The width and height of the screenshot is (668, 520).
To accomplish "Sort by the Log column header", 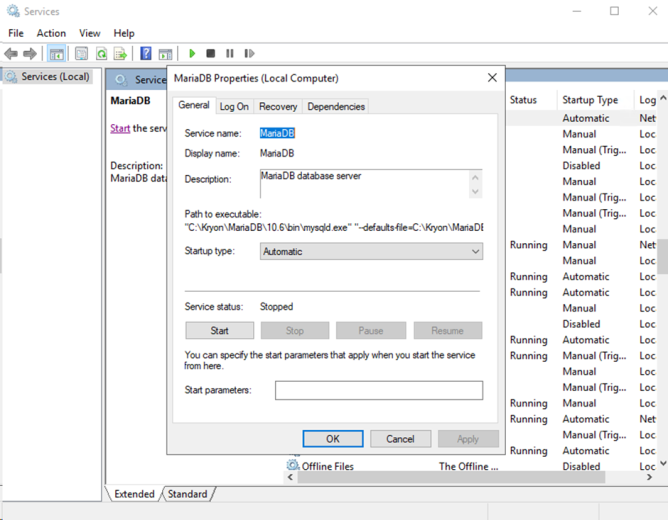I will pos(647,100).
